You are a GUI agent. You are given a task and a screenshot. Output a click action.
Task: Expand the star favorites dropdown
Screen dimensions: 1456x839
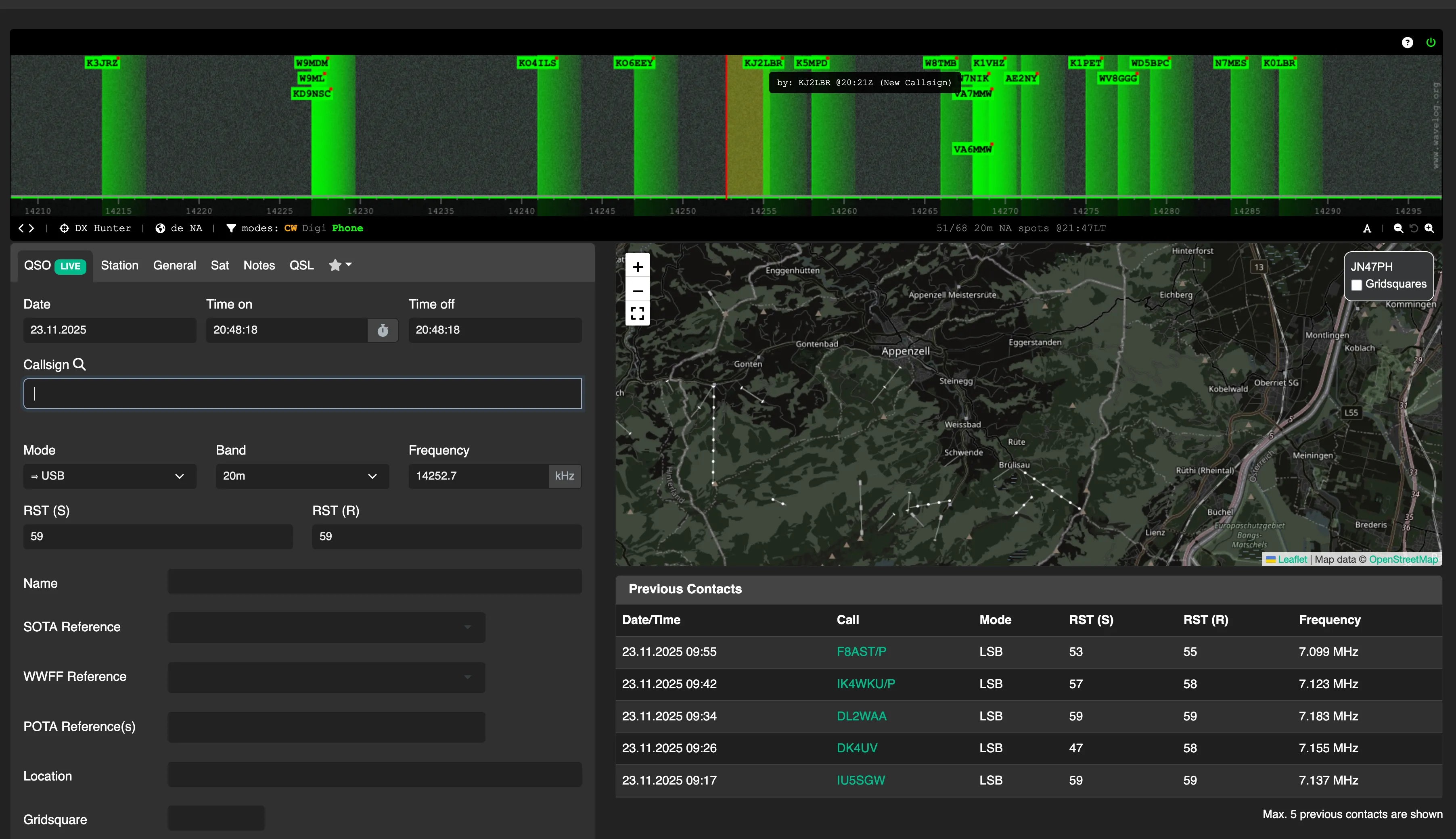pyautogui.click(x=340, y=265)
